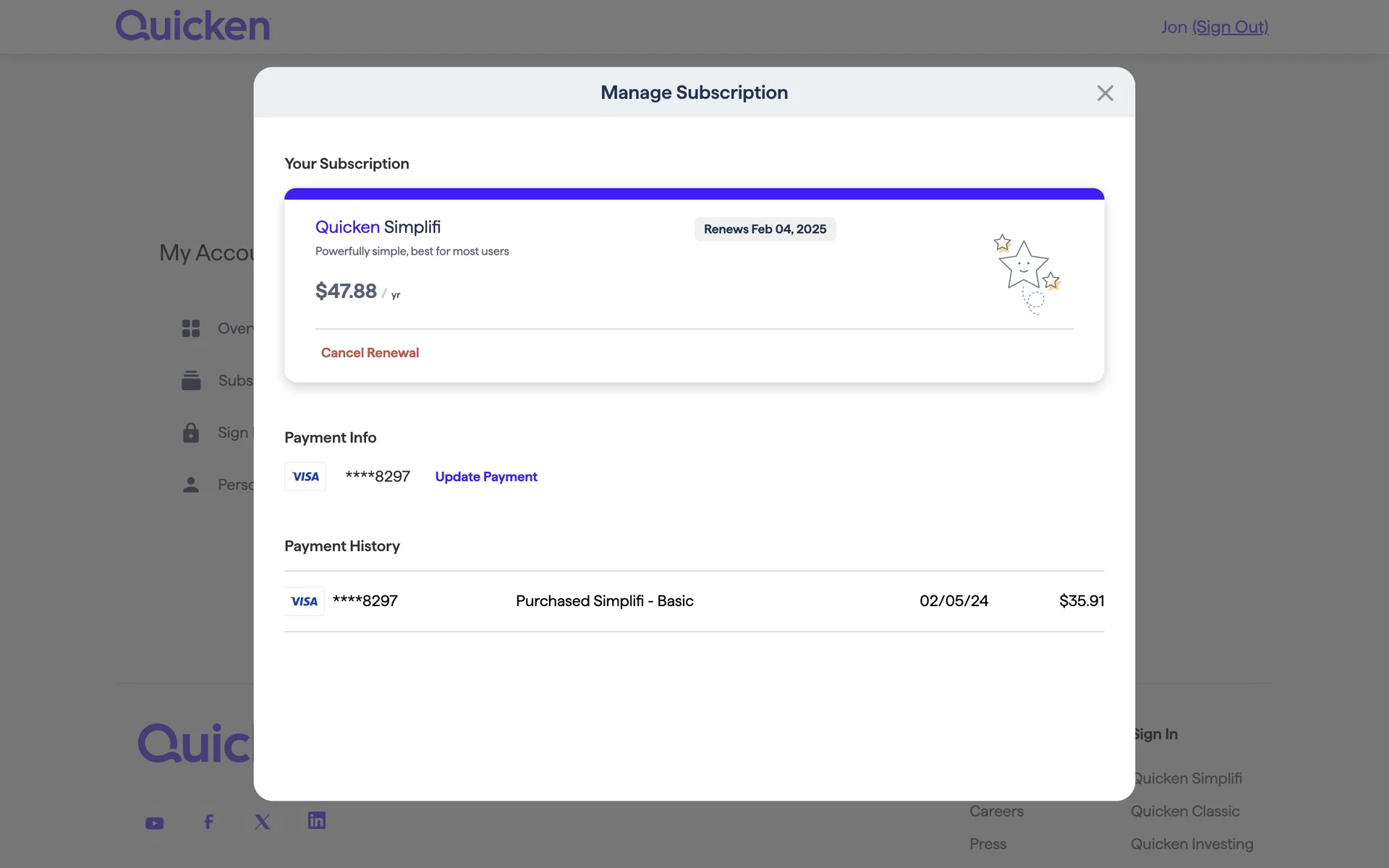Click the Sign In lock icon in the sidebar
The image size is (1389, 868).
coord(191,433)
